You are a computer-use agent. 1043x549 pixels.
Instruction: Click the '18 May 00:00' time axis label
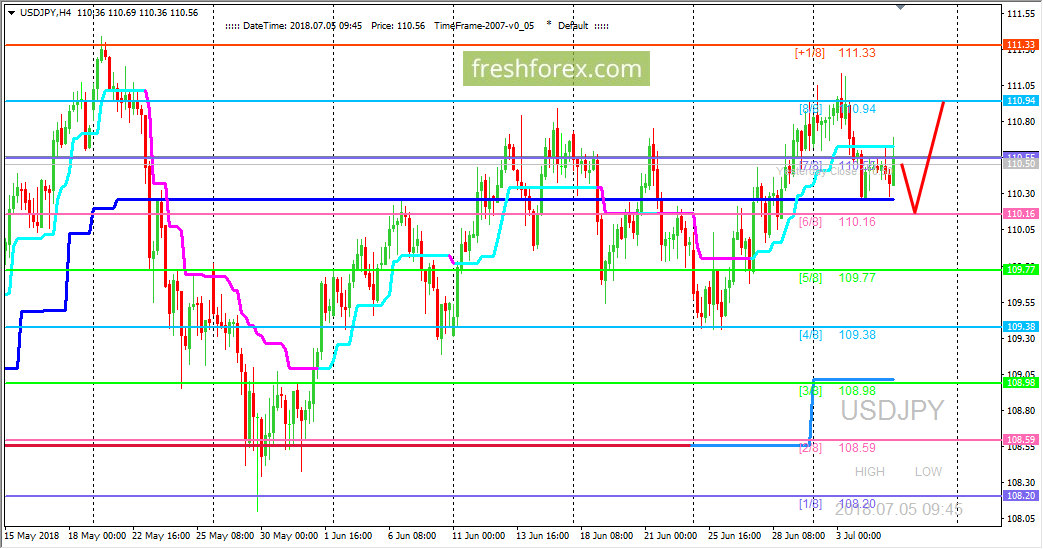tap(97, 536)
